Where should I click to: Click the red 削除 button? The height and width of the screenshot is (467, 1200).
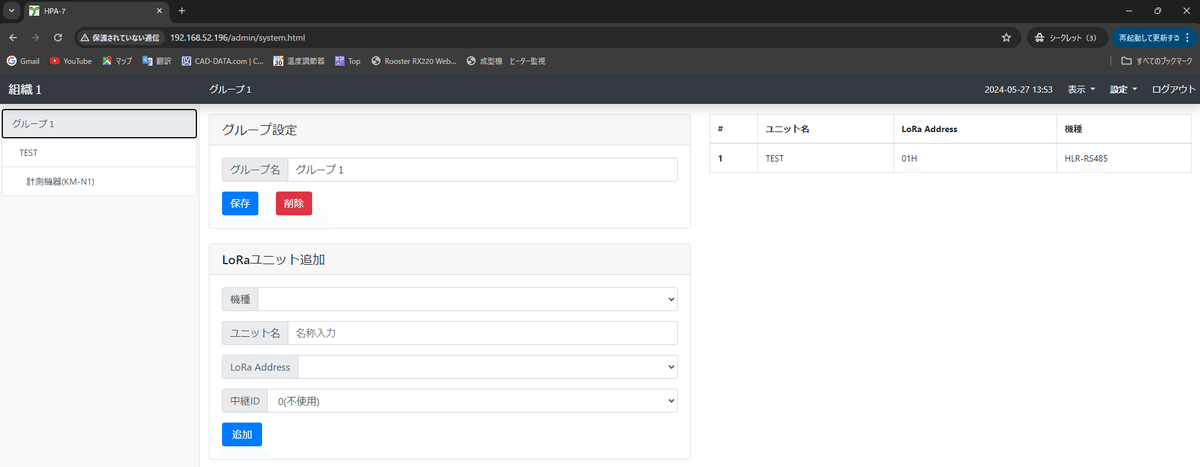tap(294, 203)
